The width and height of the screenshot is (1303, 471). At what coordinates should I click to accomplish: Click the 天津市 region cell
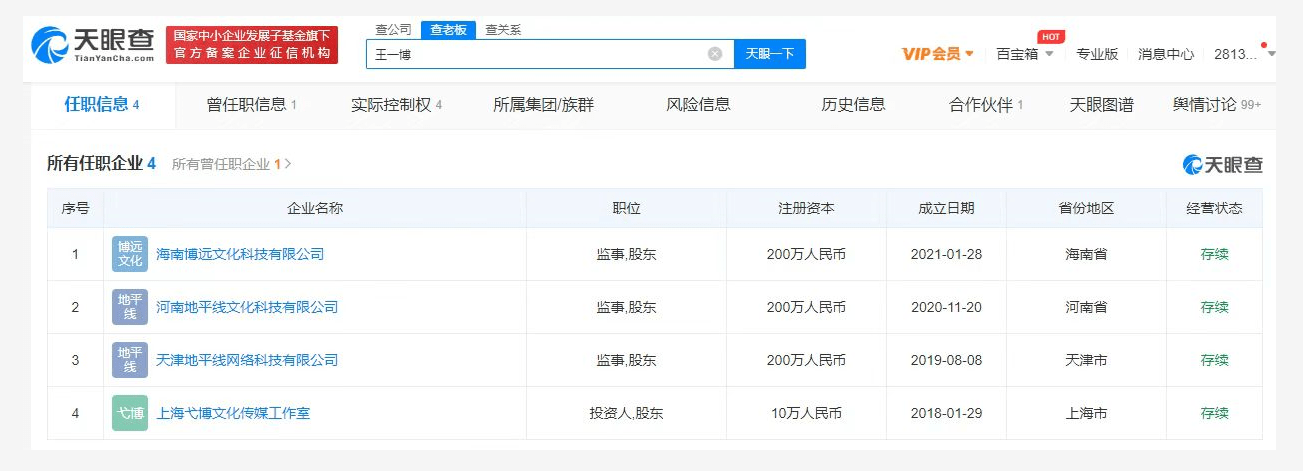click(x=1086, y=360)
